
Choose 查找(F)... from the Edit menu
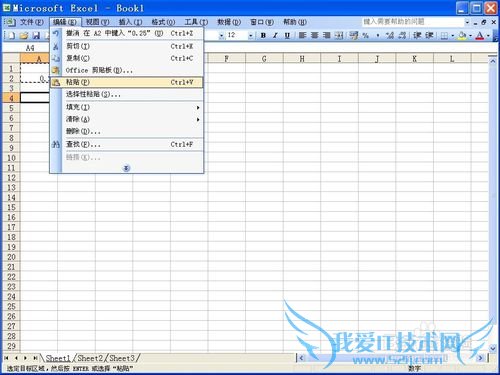[x=127, y=144]
